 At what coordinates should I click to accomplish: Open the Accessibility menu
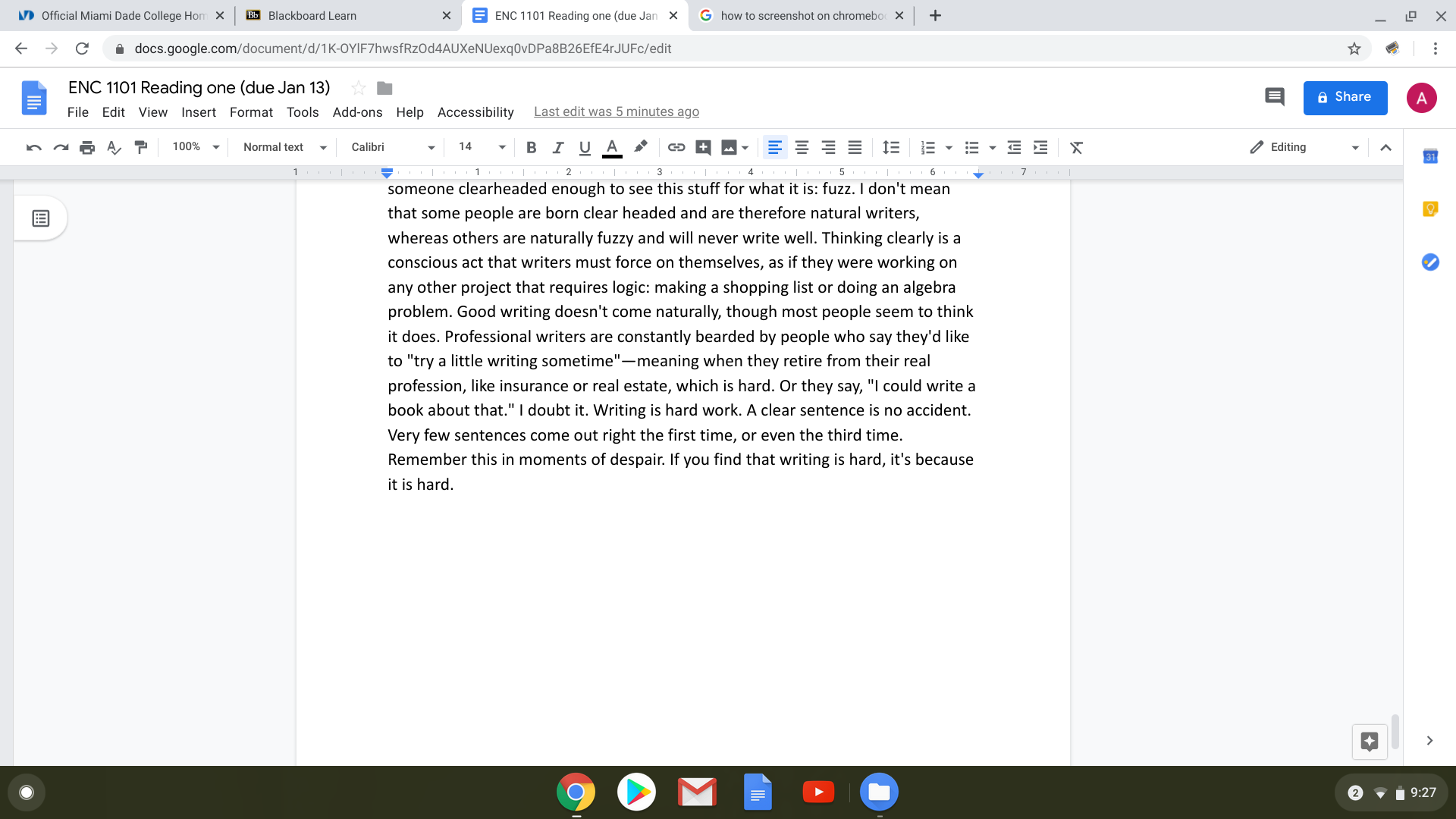pos(475,112)
